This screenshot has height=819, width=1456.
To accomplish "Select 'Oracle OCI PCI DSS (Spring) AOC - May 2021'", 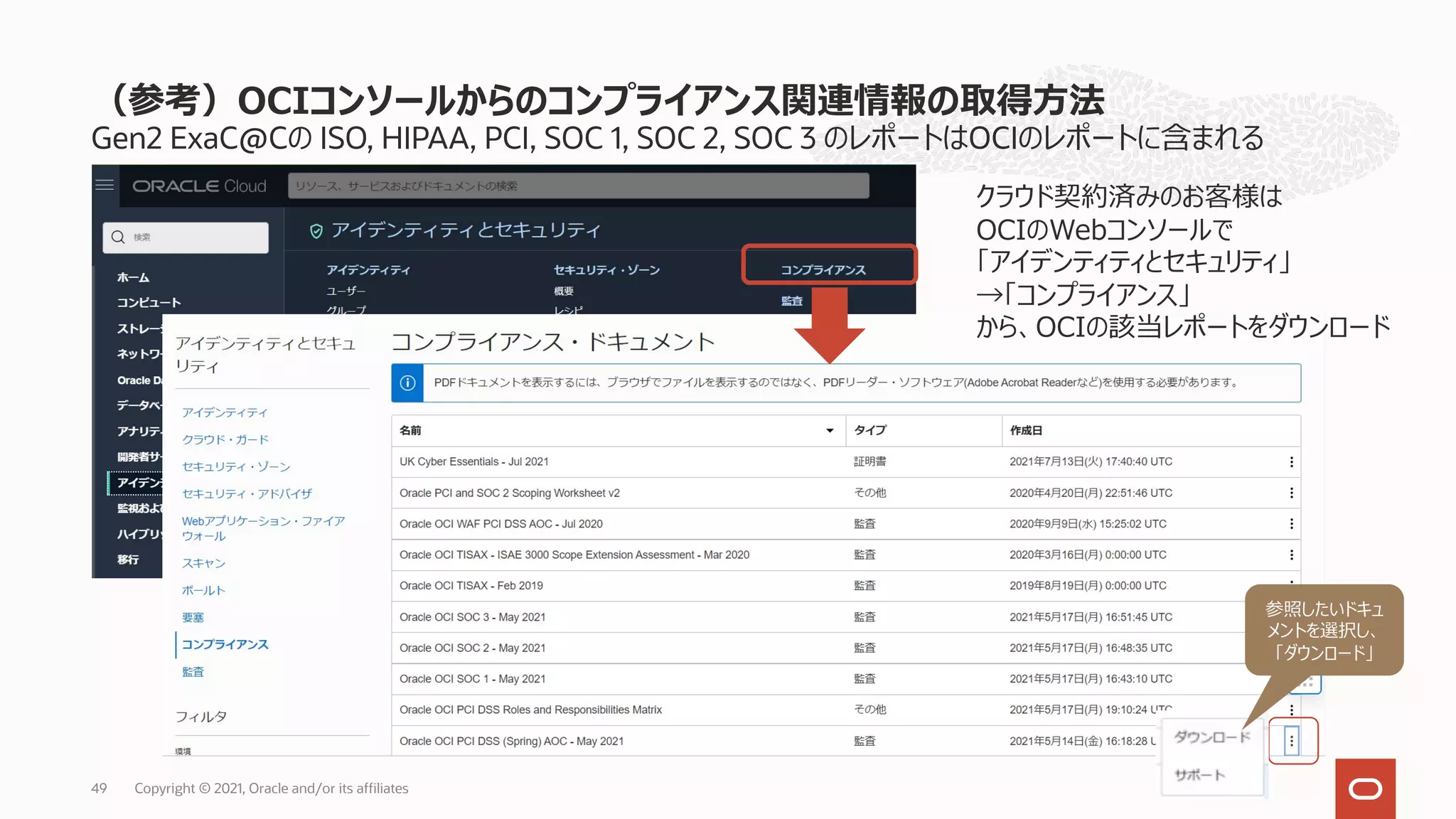I will click(x=512, y=741).
